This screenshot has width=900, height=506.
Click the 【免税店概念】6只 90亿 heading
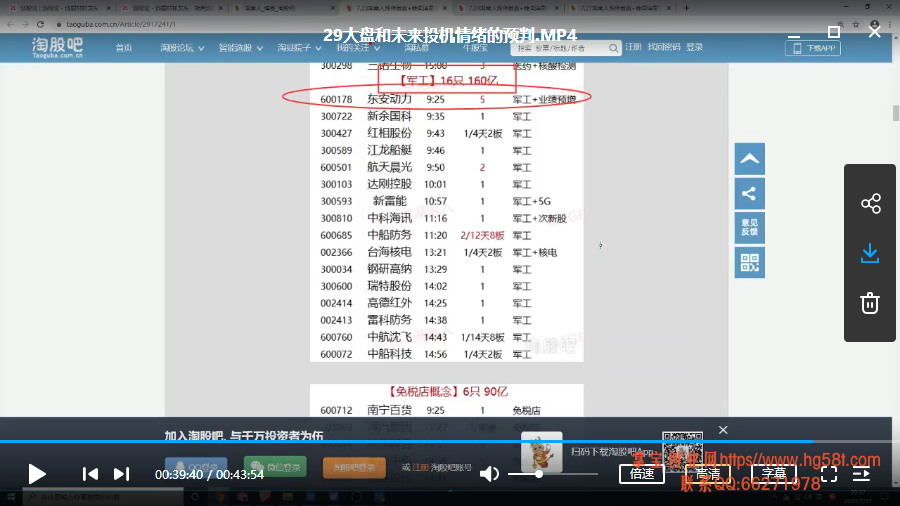pyautogui.click(x=447, y=392)
